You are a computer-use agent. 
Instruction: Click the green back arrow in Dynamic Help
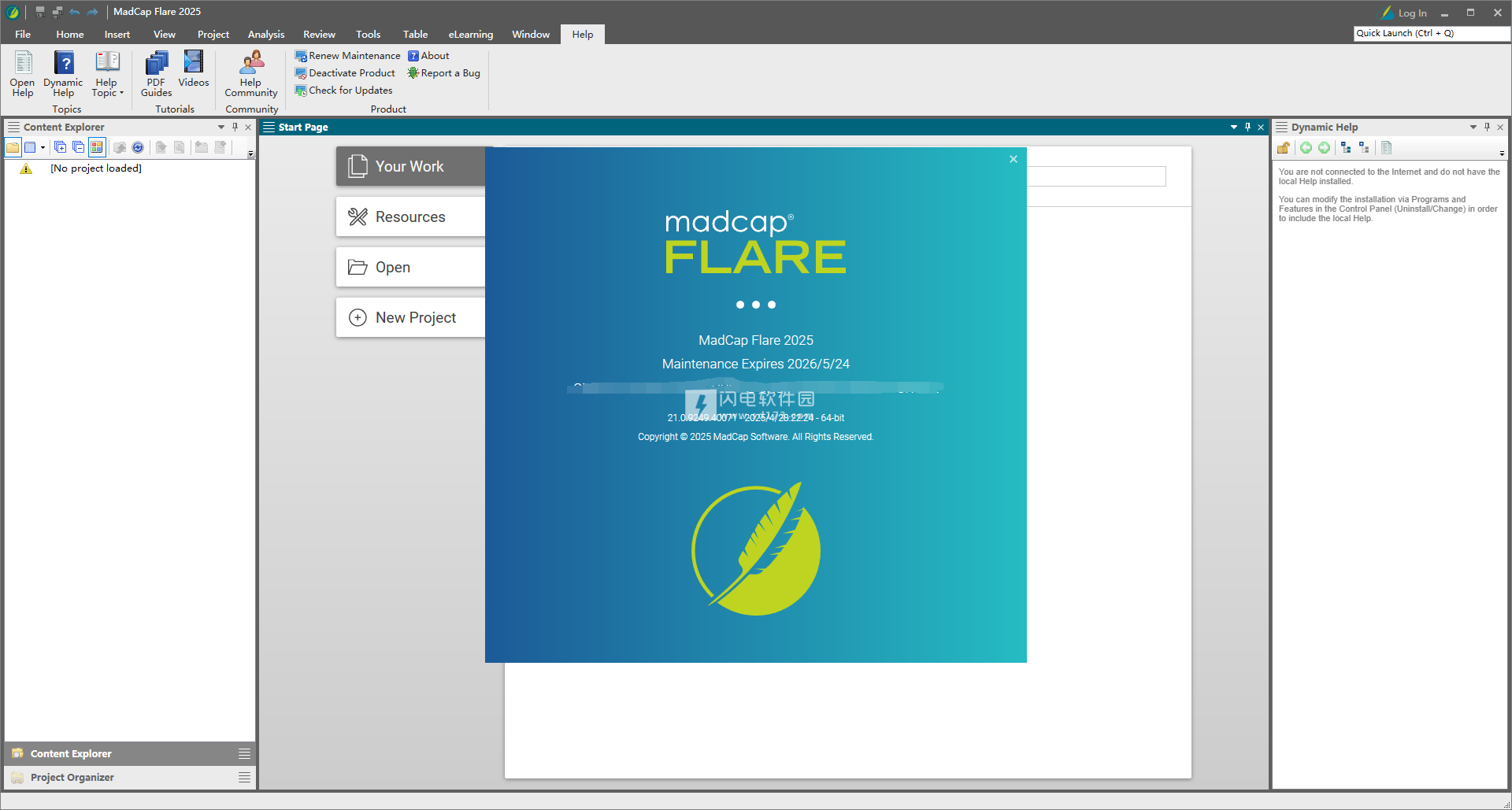tap(1306, 147)
